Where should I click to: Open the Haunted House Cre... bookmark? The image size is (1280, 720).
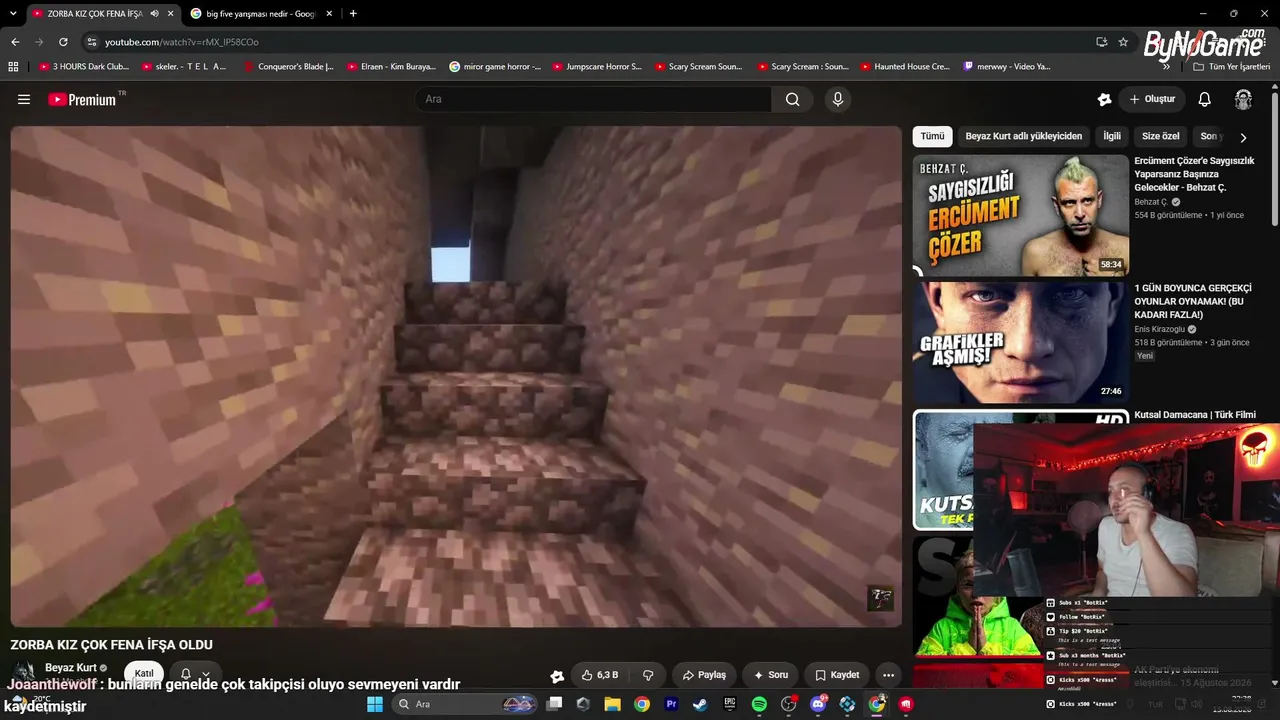[x=903, y=67]
